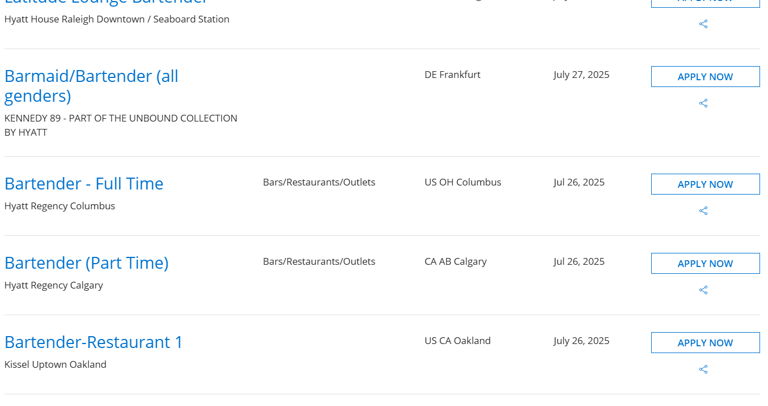Apply now for the Columbus bartender job
The image size is (768, 406).
705,184
